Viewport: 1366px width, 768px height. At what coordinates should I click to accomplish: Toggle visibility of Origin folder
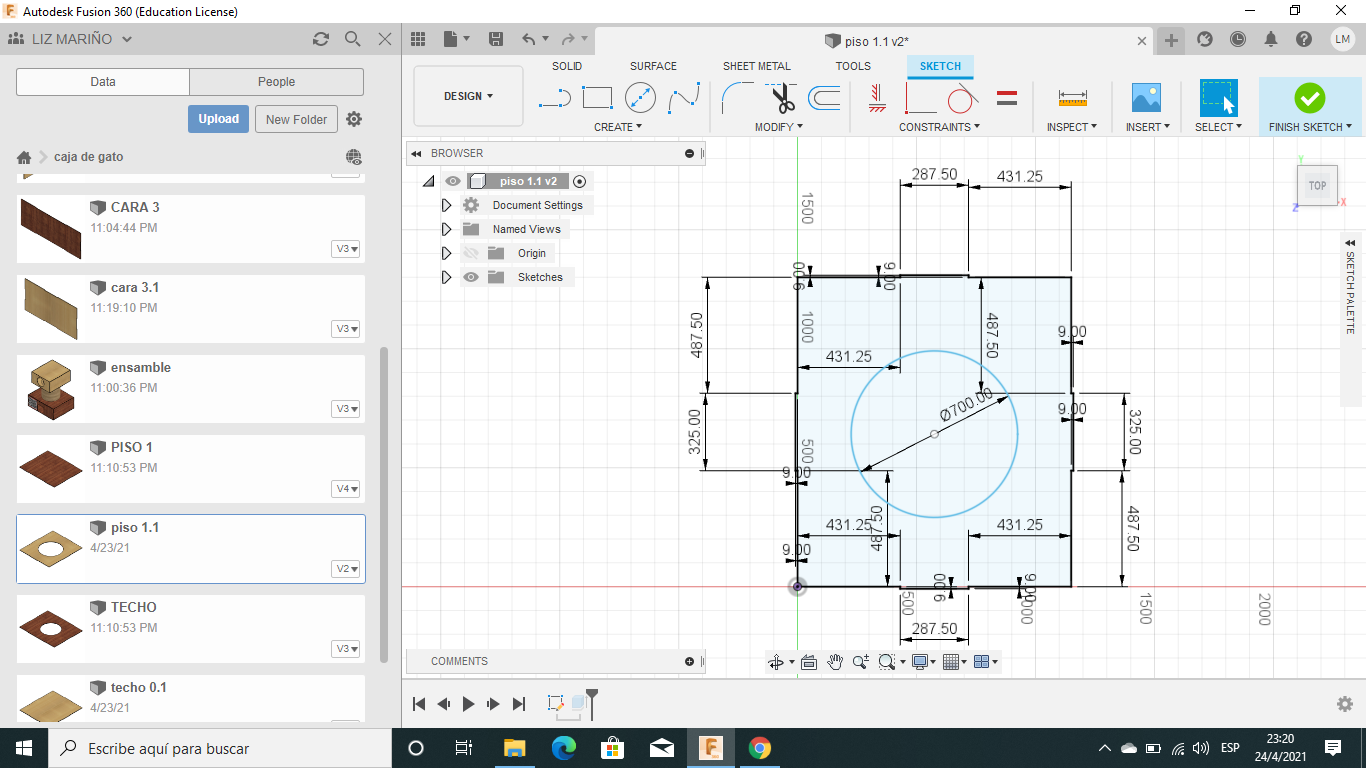coord(471,253)
